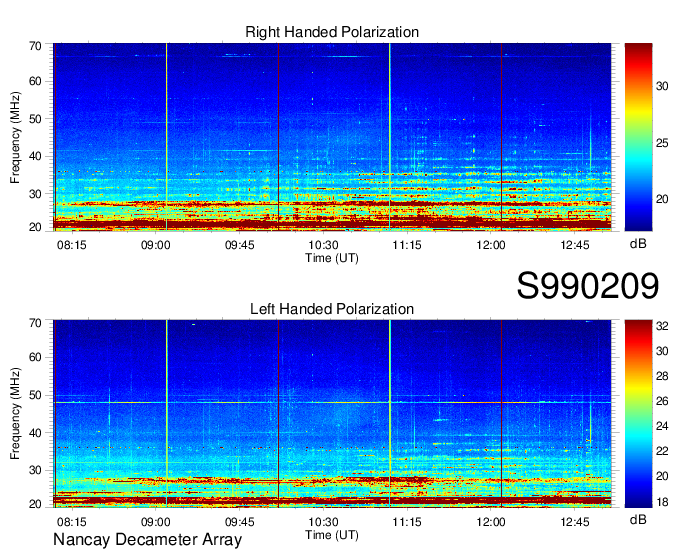The width and height of the screenshot is (680, 552).
Task: Click the 70 MHz tick on the right-handed plot
Action: [x=35, y=46]
